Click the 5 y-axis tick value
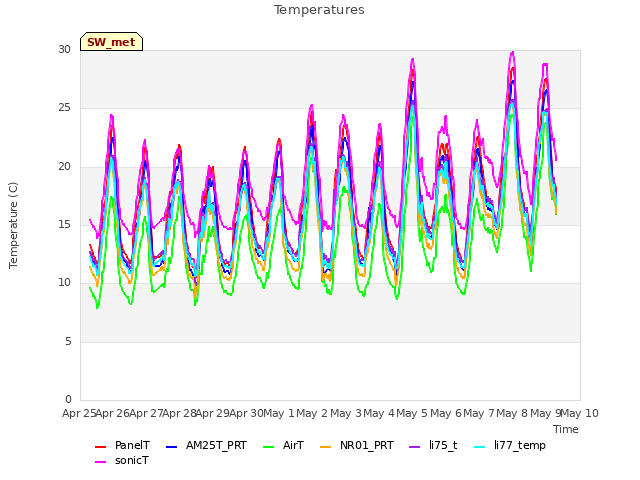 tap(68, 341)
